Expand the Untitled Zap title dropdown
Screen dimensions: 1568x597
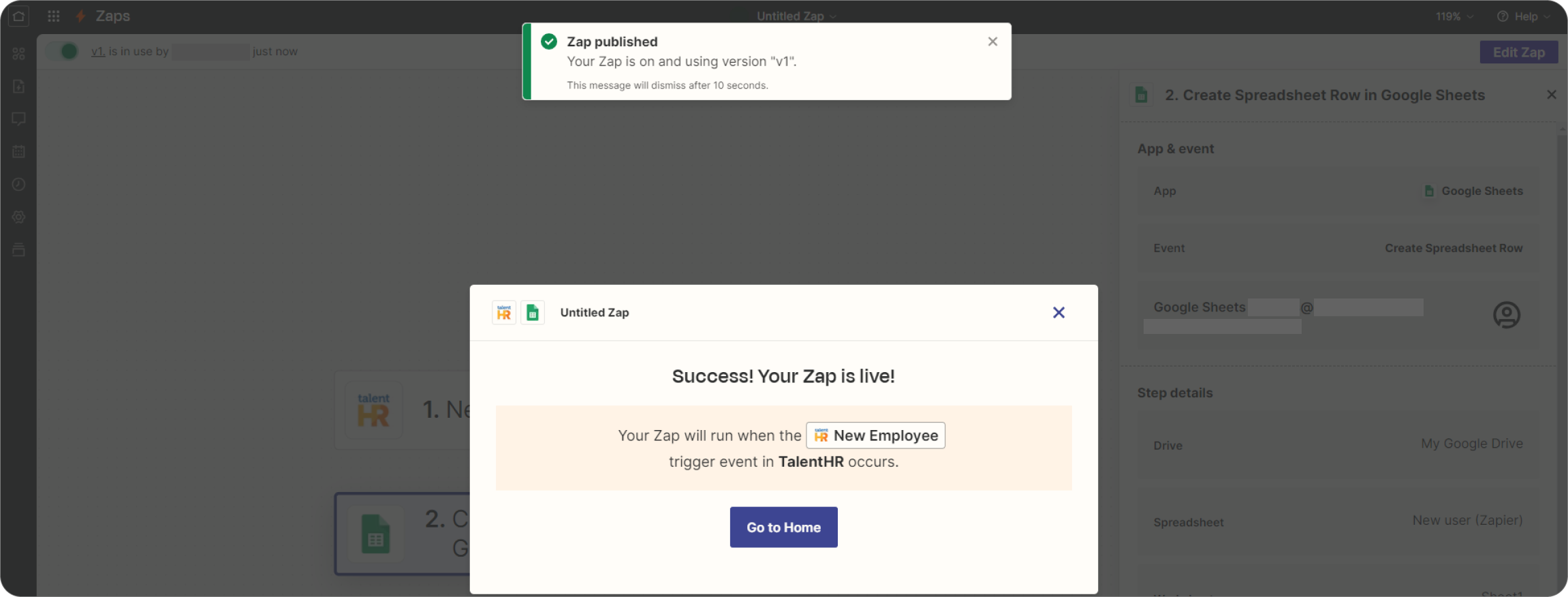796,16
